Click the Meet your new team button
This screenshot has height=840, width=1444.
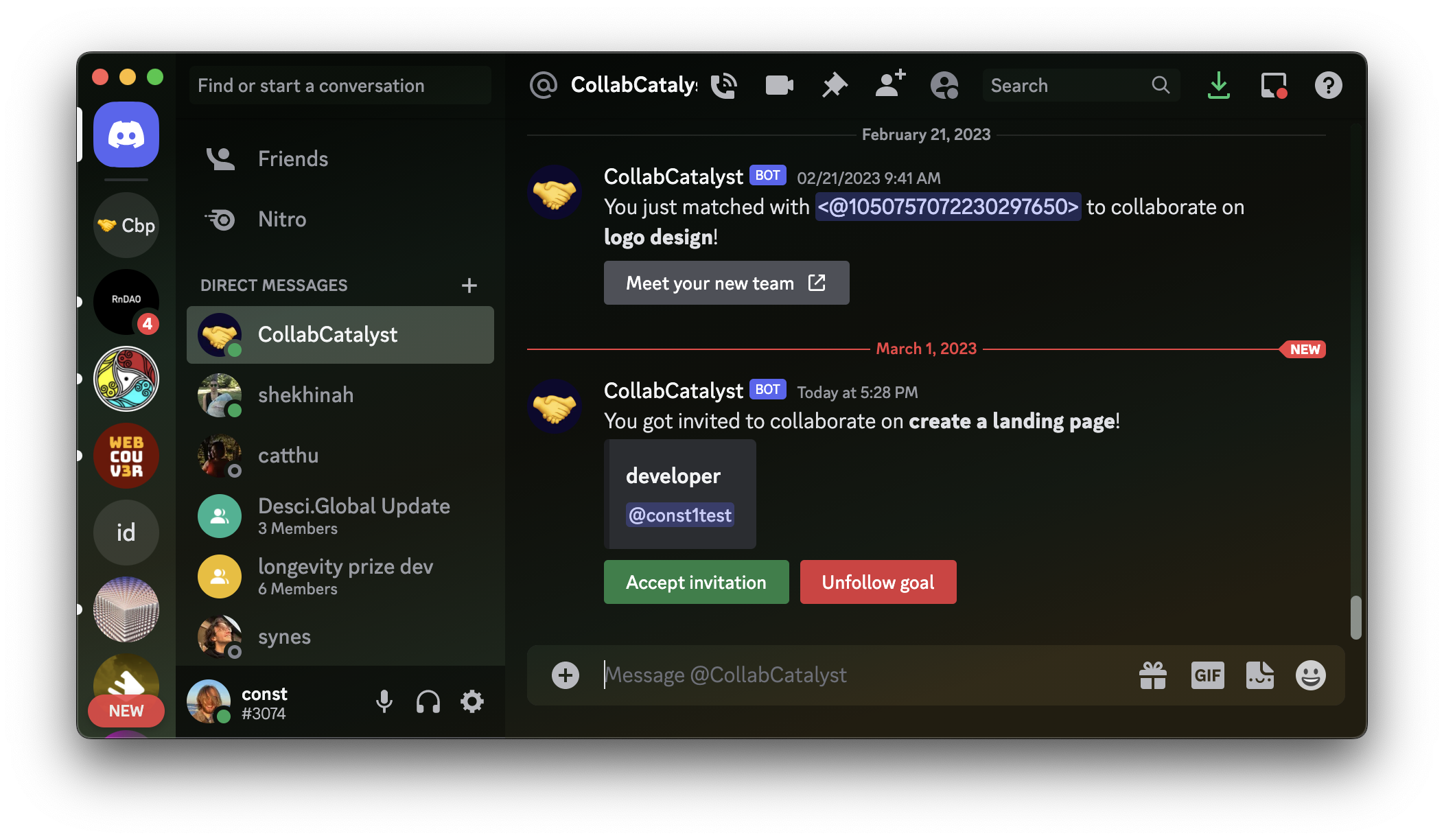coord(726,283)
